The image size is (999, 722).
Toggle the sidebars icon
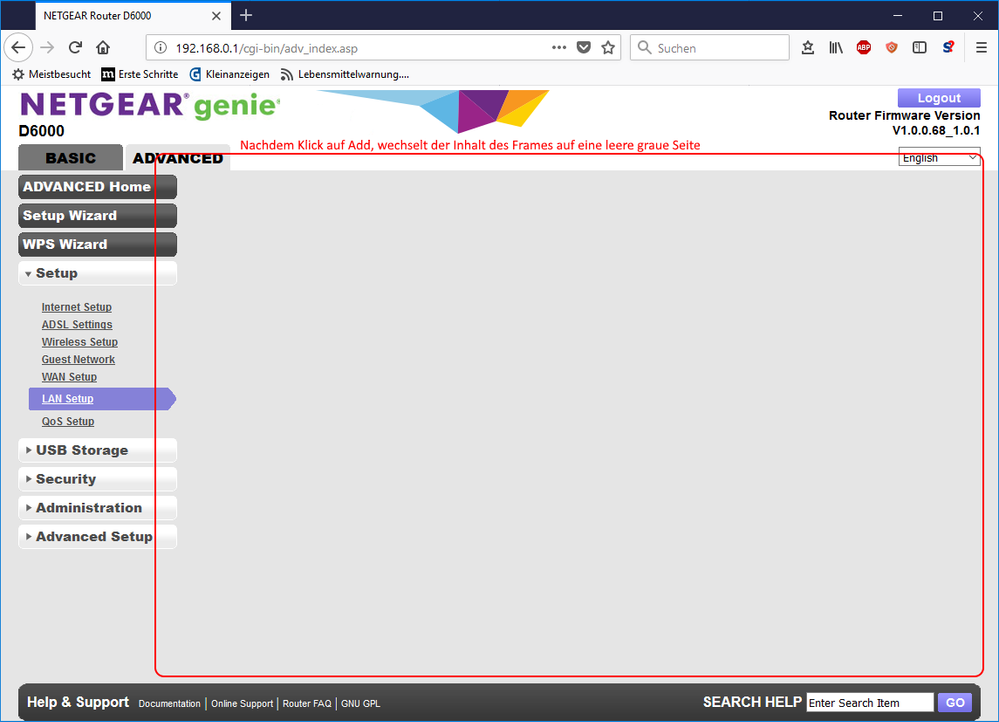(x=919, y=47)
